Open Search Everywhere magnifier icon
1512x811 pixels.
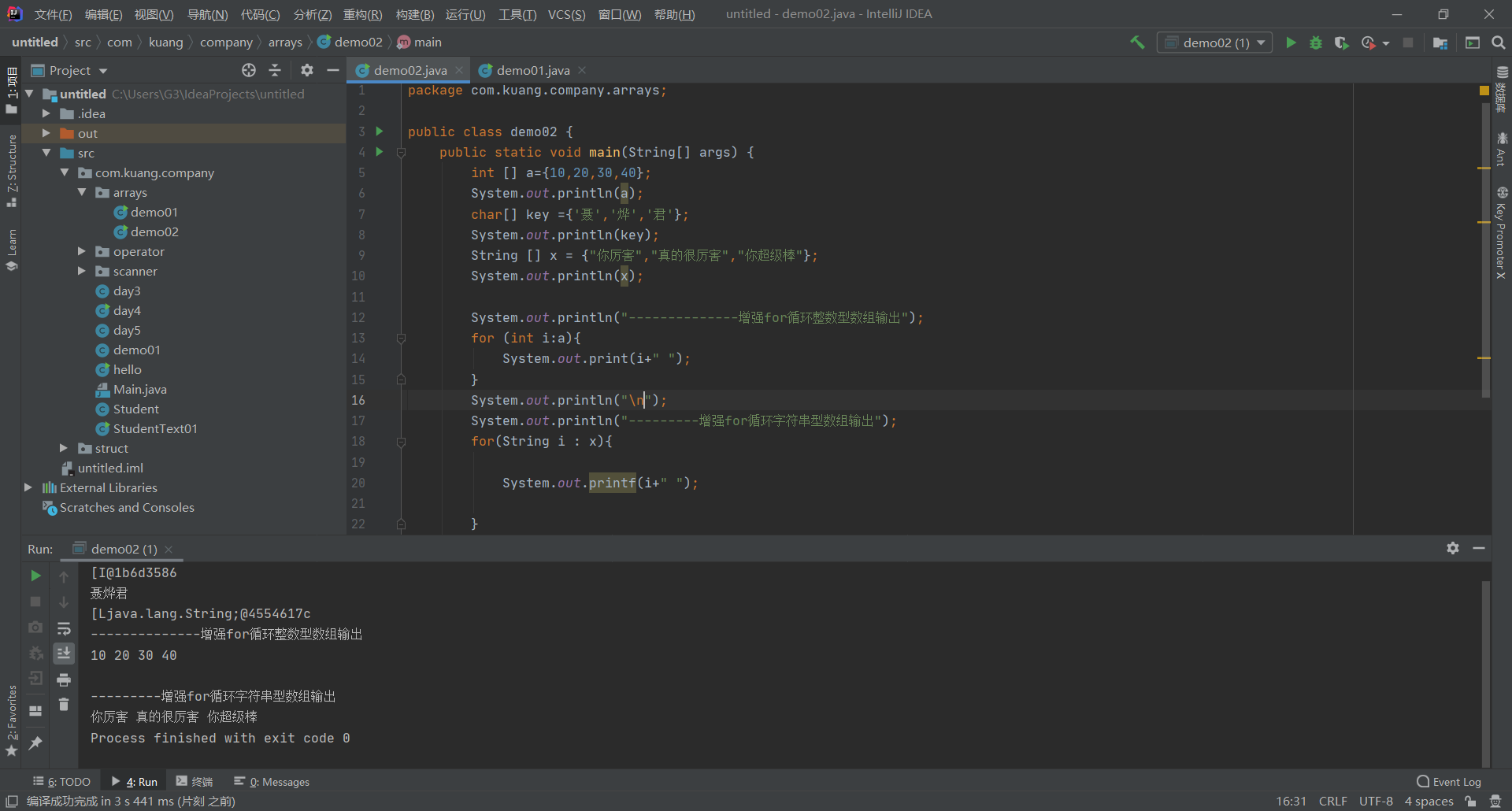click(x=1499, y=43)
